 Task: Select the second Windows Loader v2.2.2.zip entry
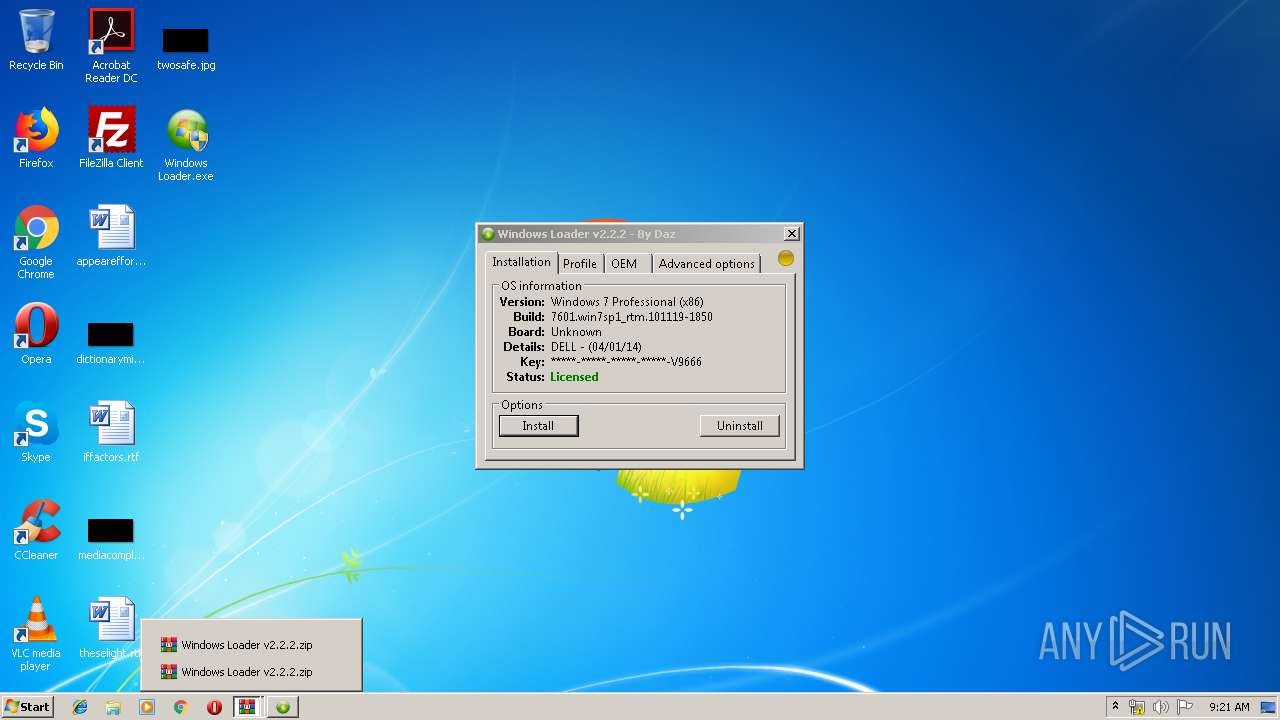[x=251, y=672]
